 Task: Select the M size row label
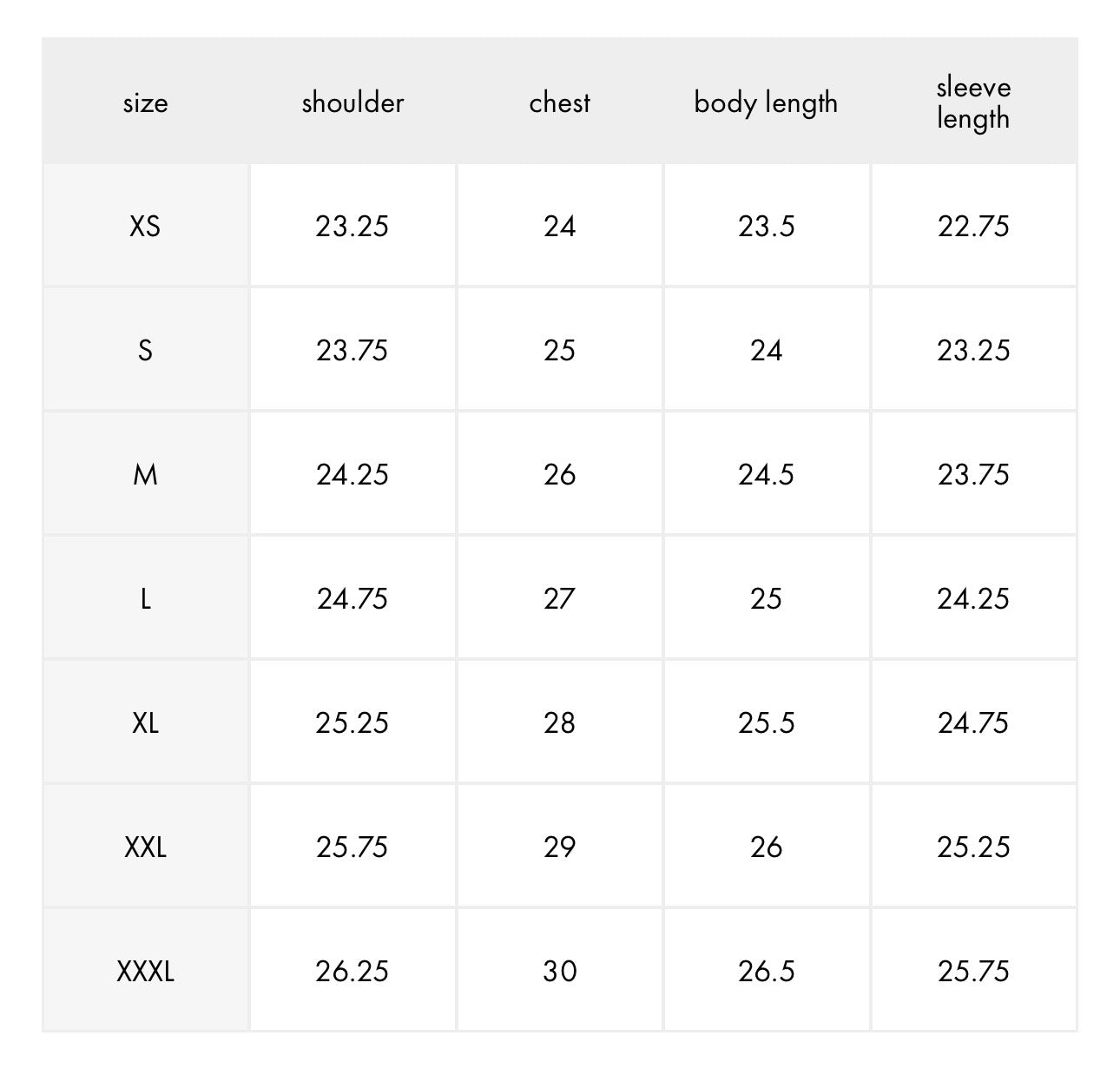pyautogui.click(x=145, y=475)
